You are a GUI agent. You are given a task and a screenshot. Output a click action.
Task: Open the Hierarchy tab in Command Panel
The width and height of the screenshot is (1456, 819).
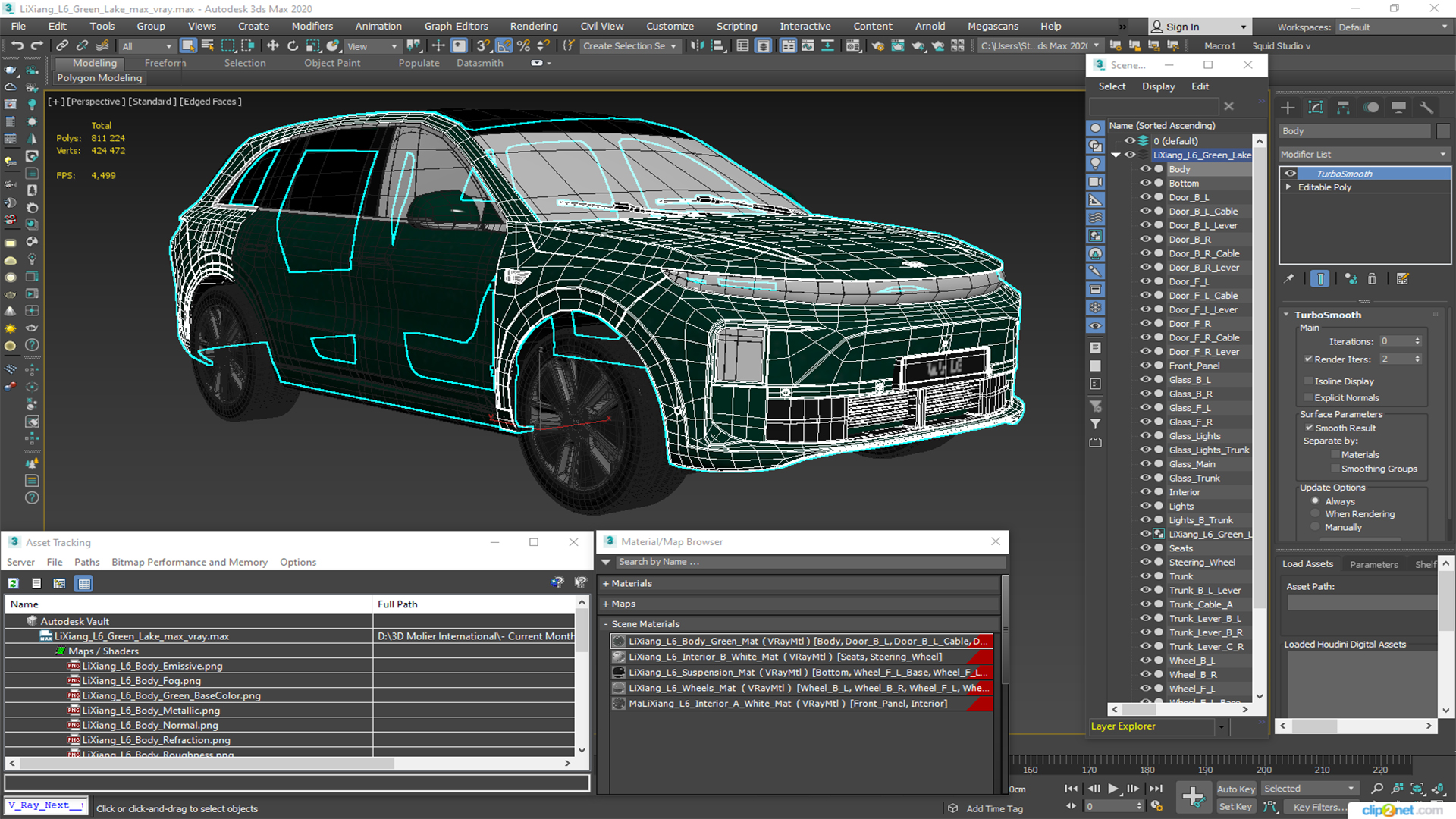pyautogui.click(x=1343, y=108)
